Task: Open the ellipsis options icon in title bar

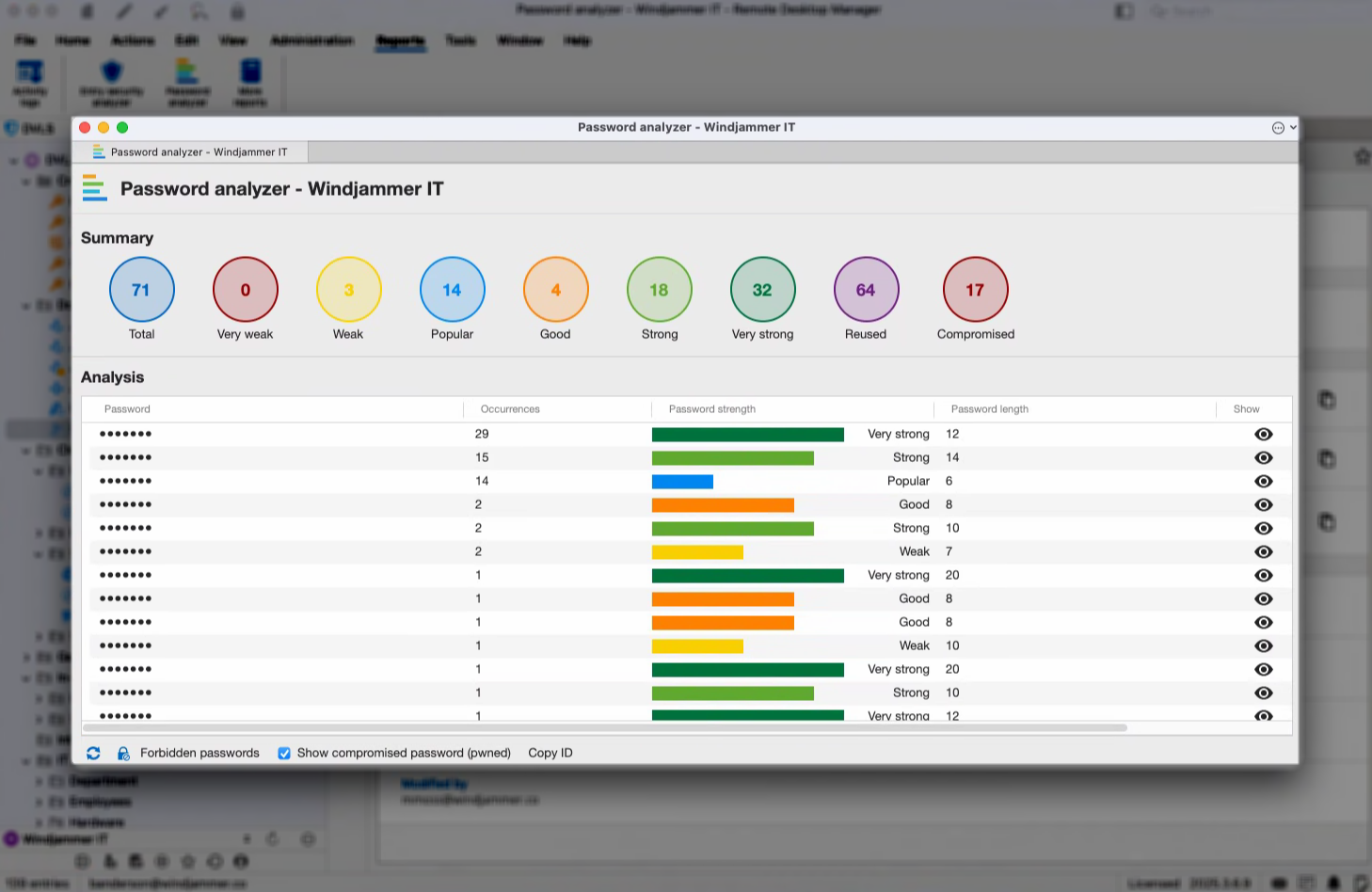Action: [1278, 128]
